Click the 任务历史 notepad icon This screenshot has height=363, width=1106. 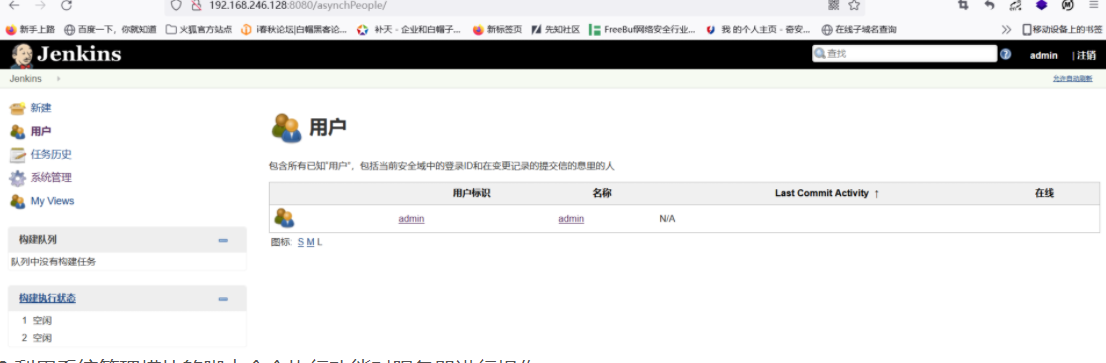click(x=18, y=155)
